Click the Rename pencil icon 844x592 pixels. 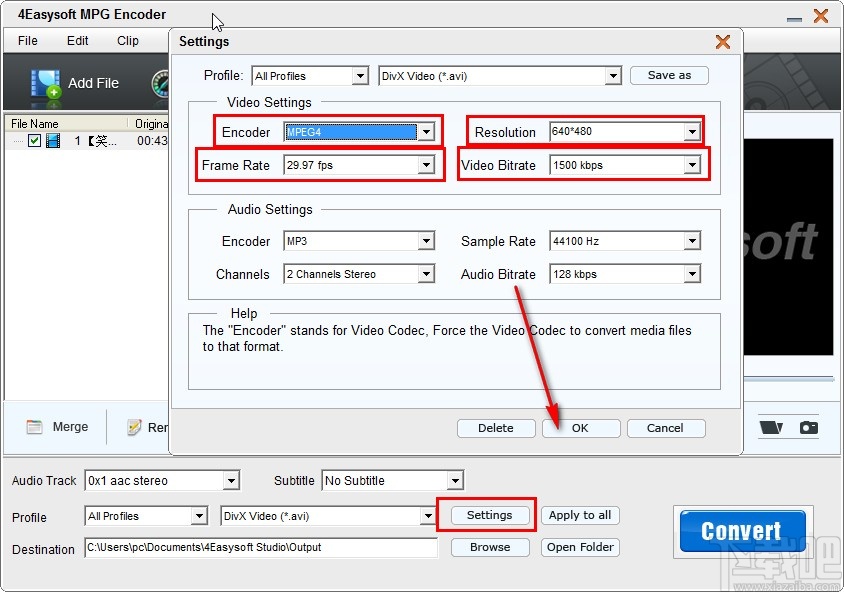[x=134, y=427]
